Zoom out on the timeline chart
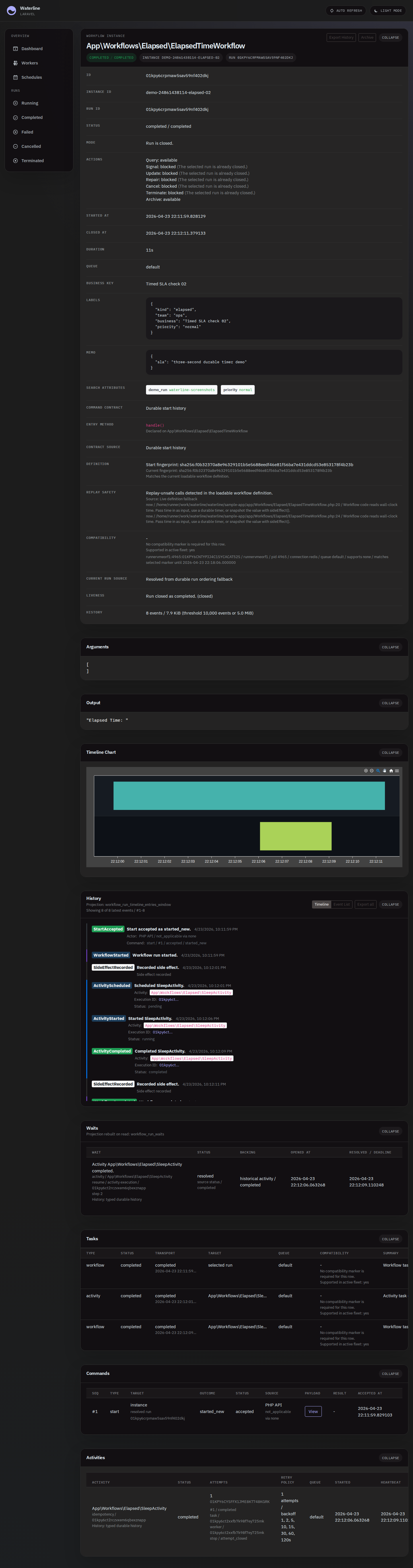 [372, 771]
